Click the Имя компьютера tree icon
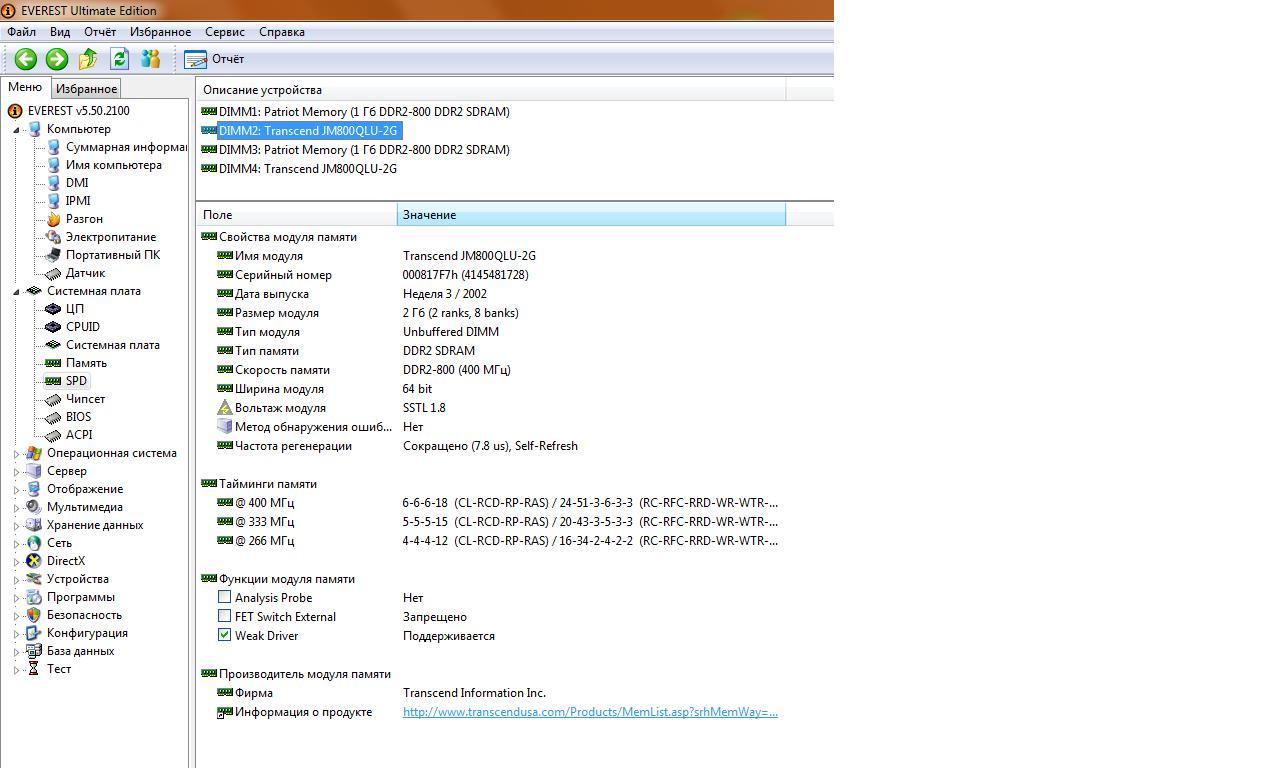Image resolution: width=1280 pixels, height=768 pixels. click(x=53, y=165)
